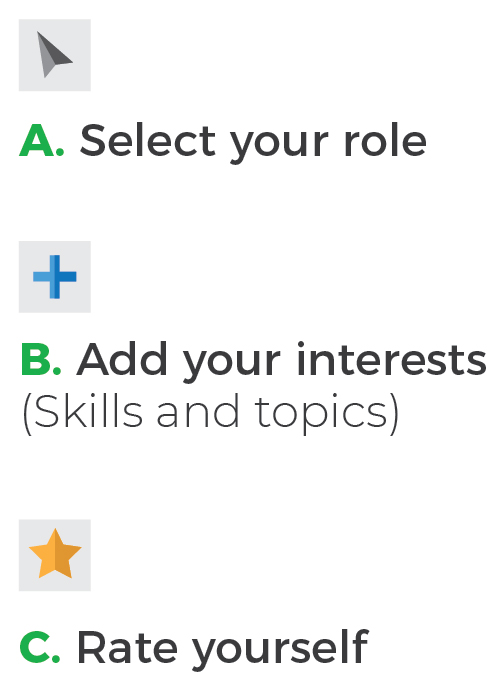Open the 'Add your interests' step
This screenshot has width=499, height=682.
pyautogui.click(x=281, y=361)
